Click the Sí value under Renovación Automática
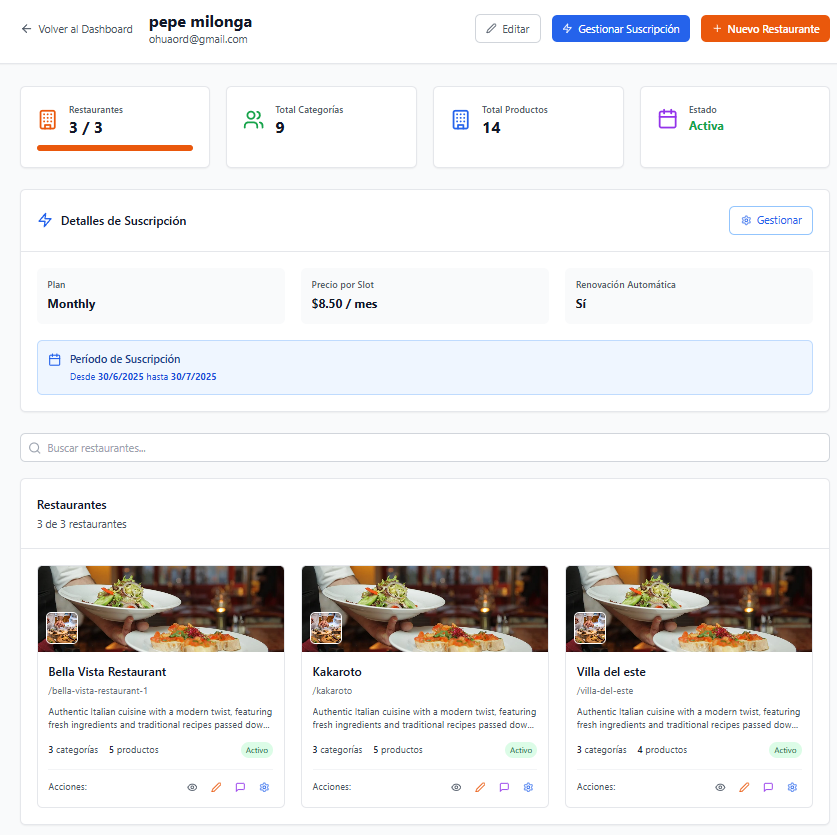The height and width of the screenshot is (835, 837). pos(581,304)
